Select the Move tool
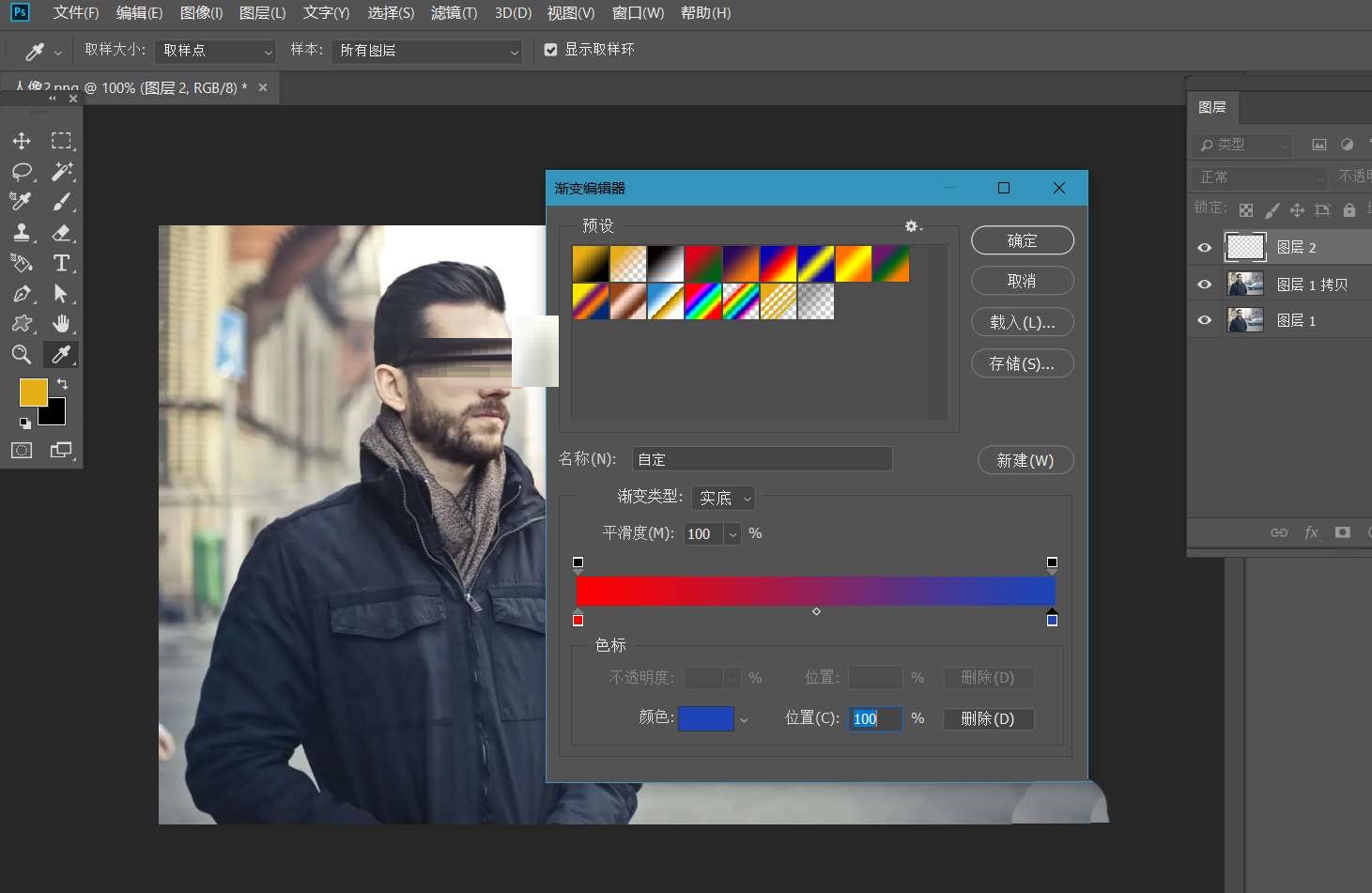This screenshot has width=1372, height=893. tap(22, 141)
